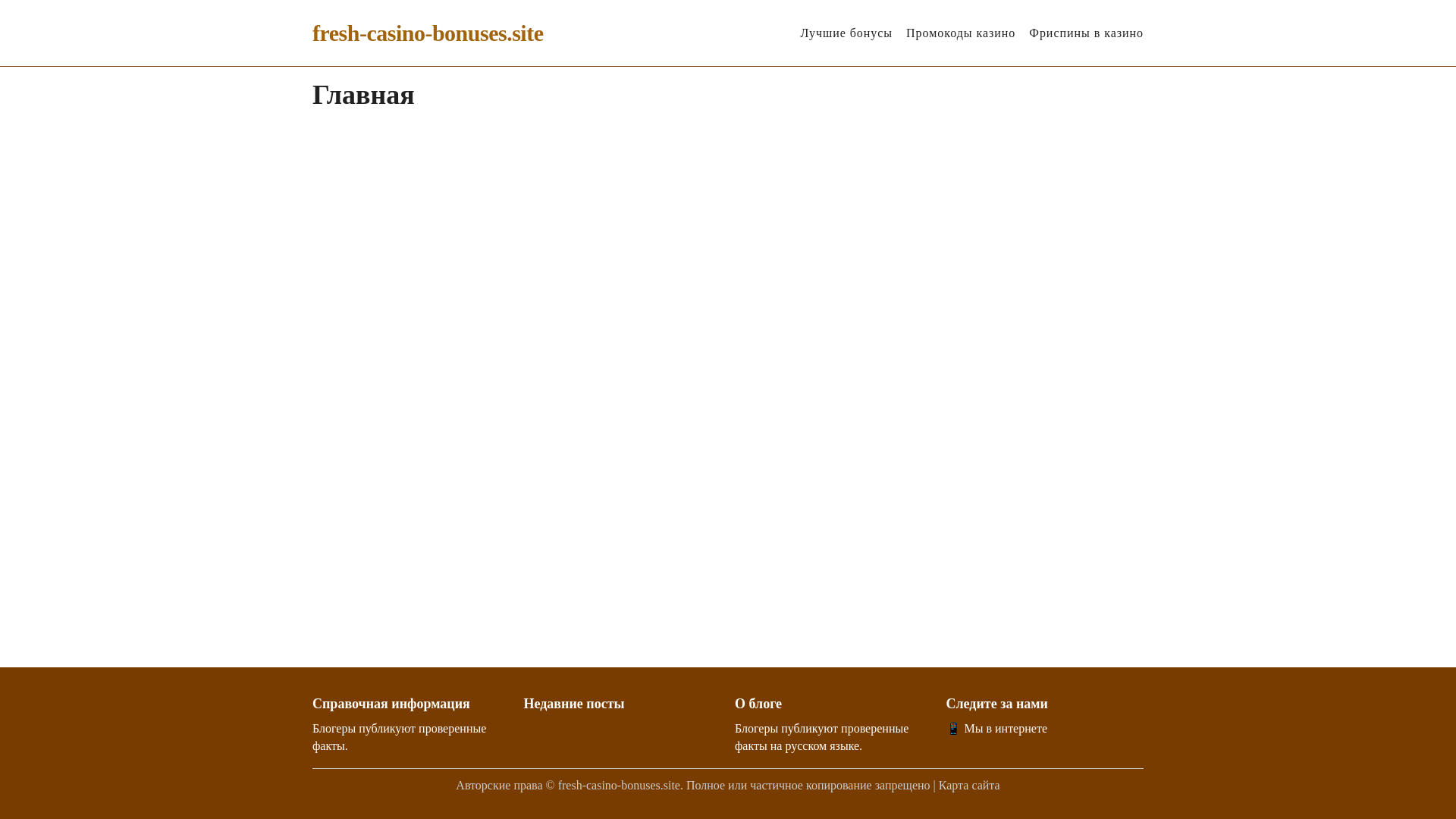
Task: Click text 'Блогеры публикуют проверенные факты.' under Справочная информация
Action: (400, 737)
